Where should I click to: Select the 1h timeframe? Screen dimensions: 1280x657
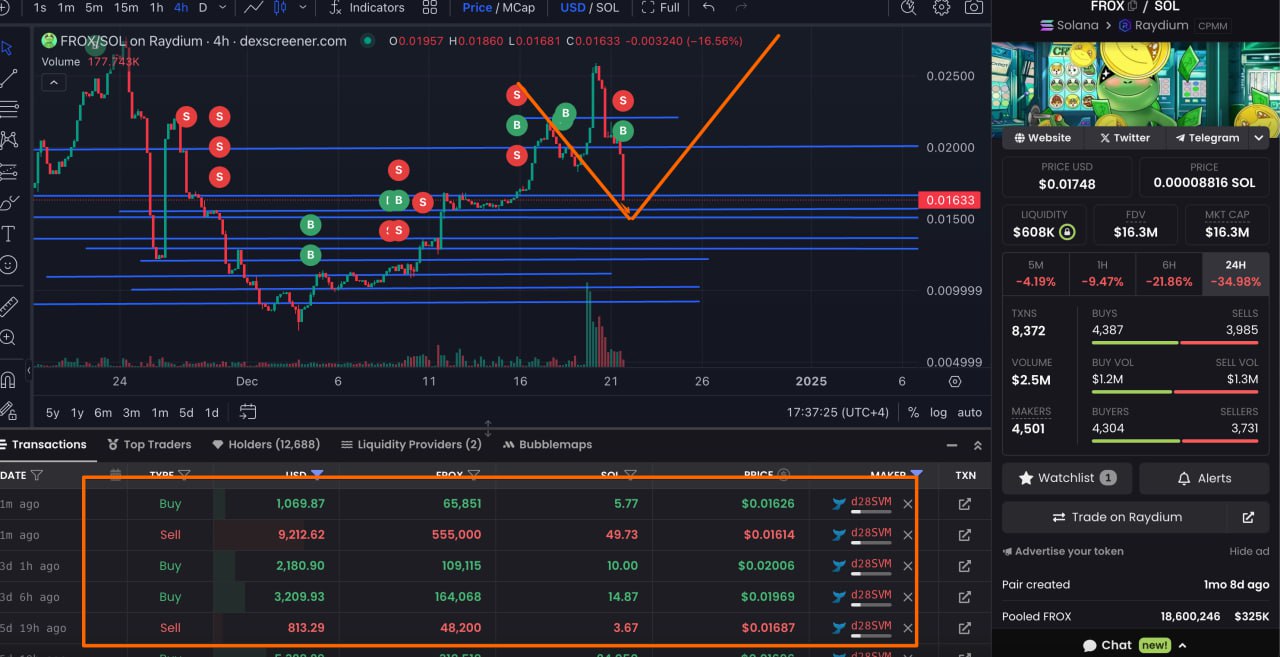click(157, 7)
